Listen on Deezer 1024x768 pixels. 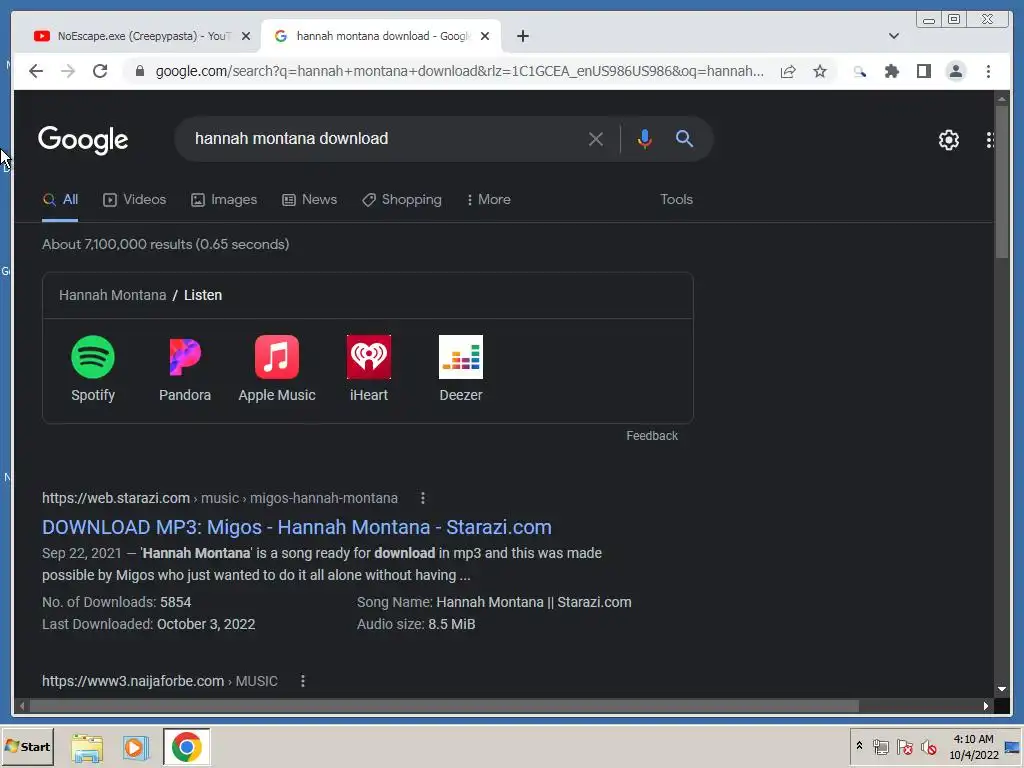(461, 369)
